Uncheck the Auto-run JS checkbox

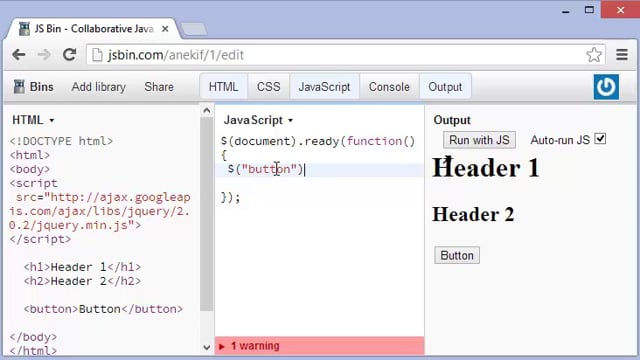600,139
